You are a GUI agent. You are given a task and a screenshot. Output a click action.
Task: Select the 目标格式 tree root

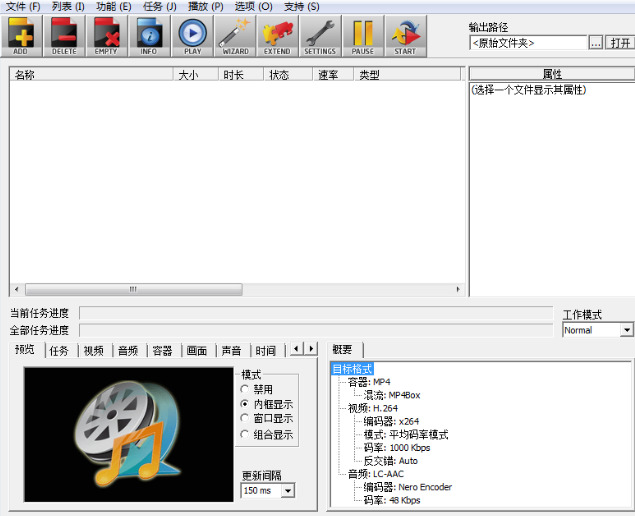click(352, 369)
